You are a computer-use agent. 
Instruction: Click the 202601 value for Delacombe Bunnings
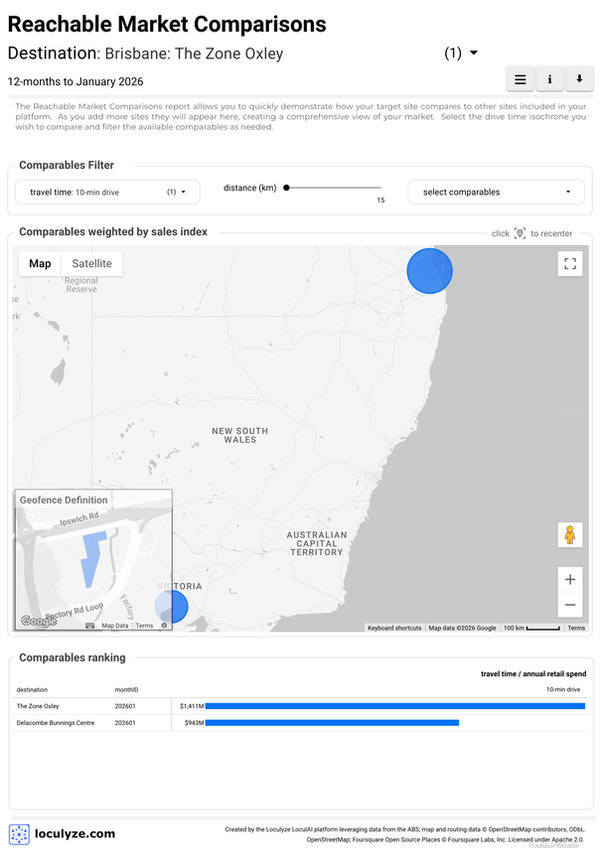(125, 723)
